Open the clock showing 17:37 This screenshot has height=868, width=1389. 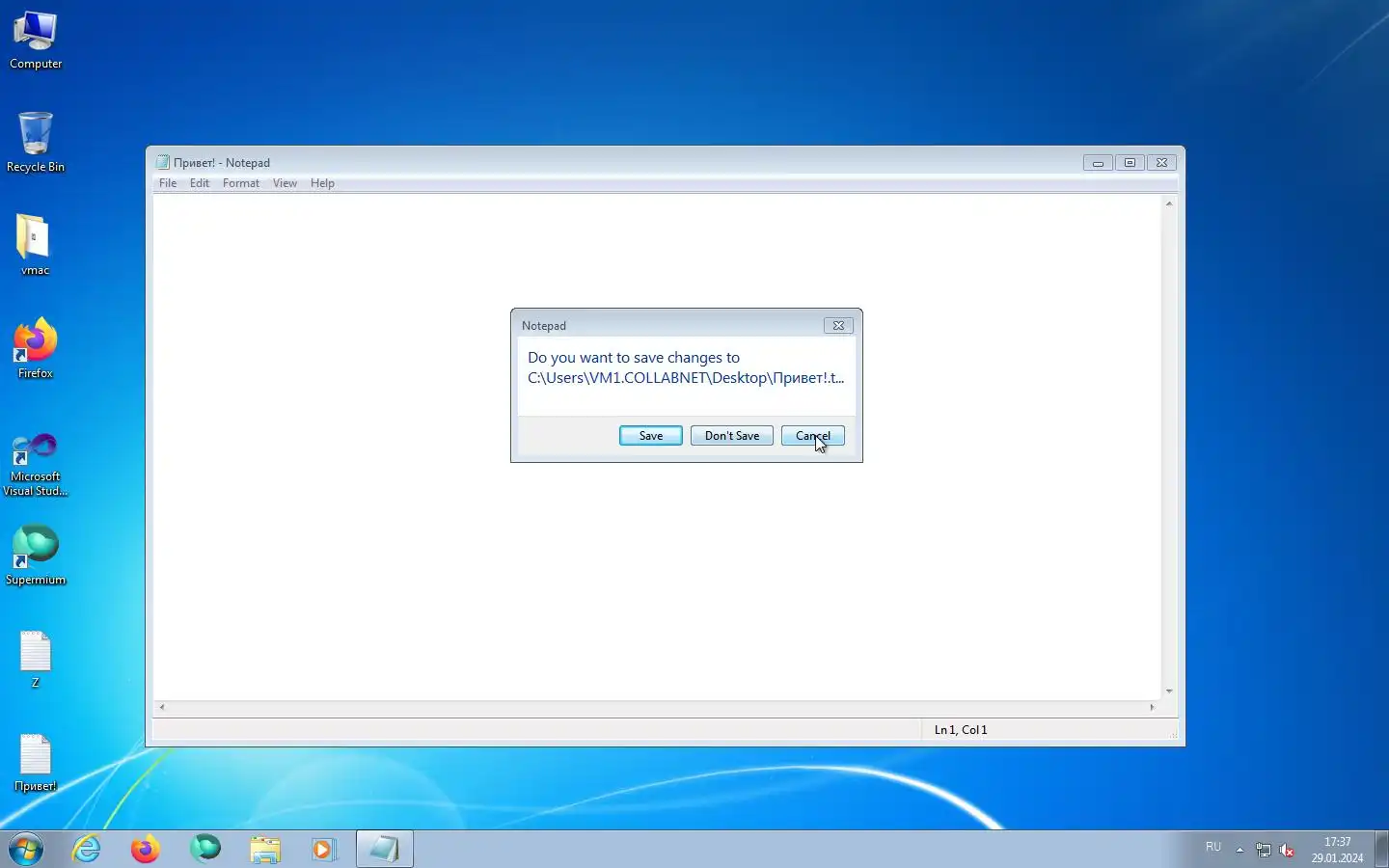pos(1337,850)
